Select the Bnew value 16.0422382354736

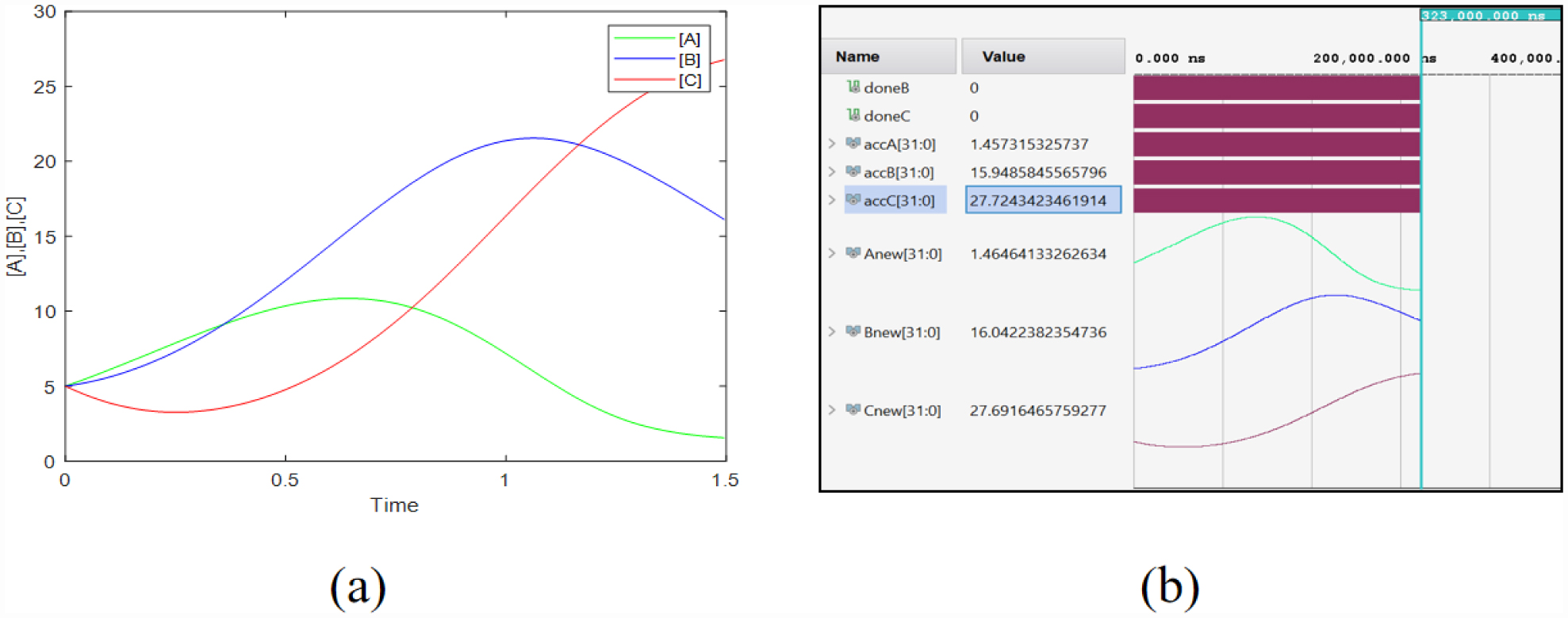[1037, 332]
